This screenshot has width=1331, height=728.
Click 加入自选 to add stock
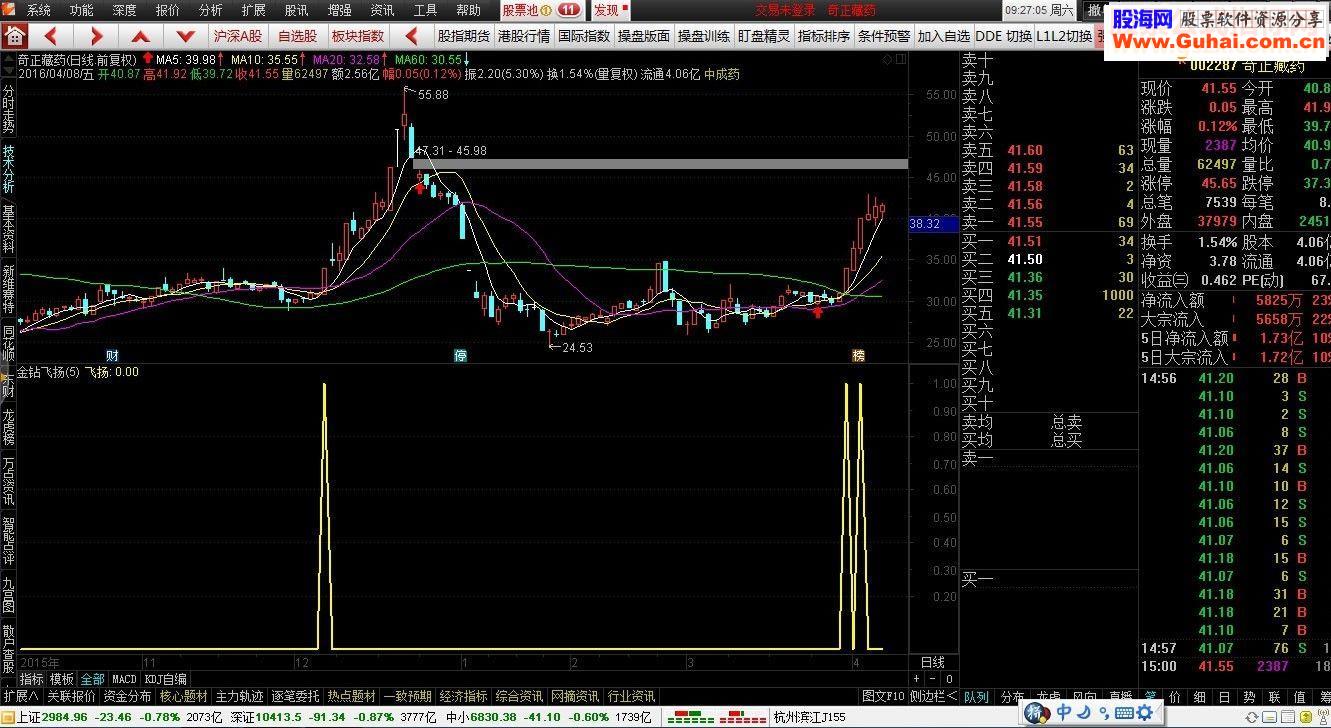(x=944, y=36)
